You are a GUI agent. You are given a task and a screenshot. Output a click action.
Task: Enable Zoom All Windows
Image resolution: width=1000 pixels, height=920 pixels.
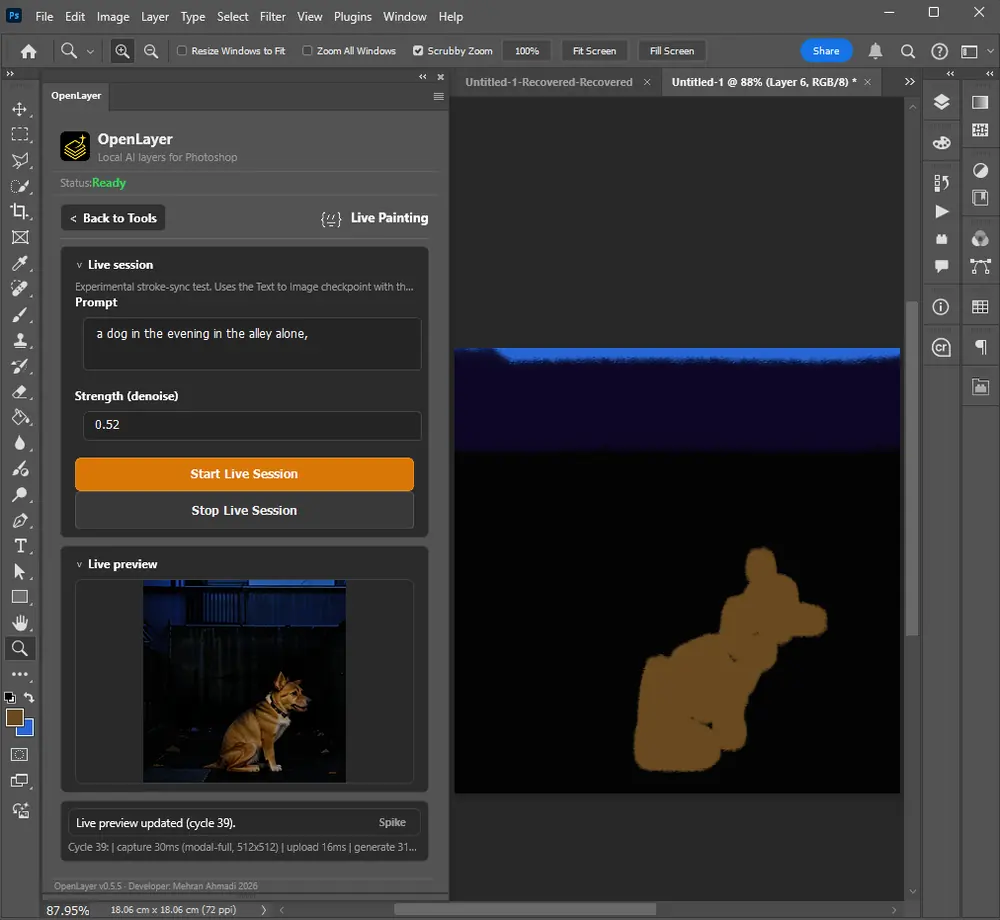click(x=307, y=50)
